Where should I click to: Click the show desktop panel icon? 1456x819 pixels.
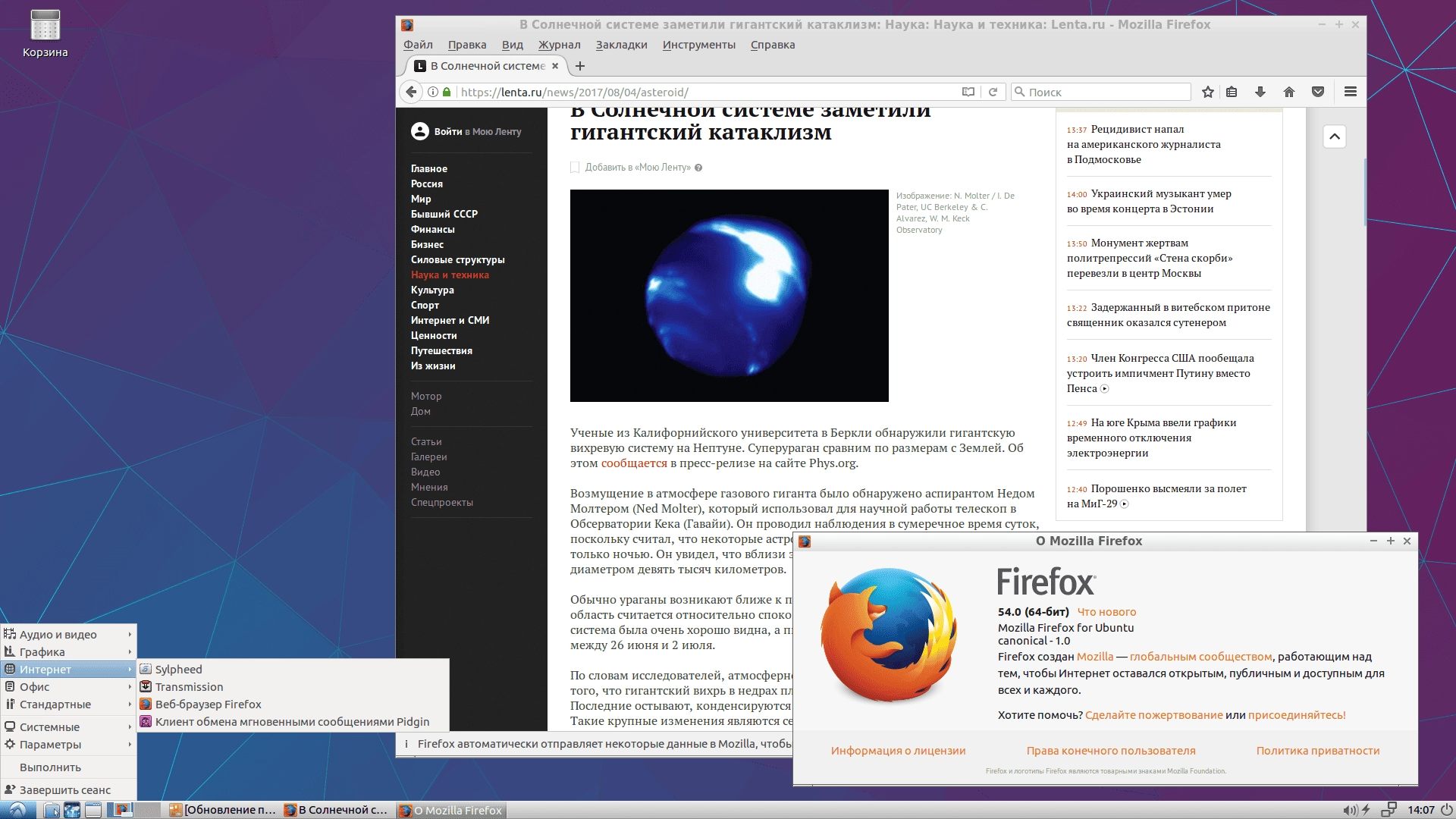[93, 810]
